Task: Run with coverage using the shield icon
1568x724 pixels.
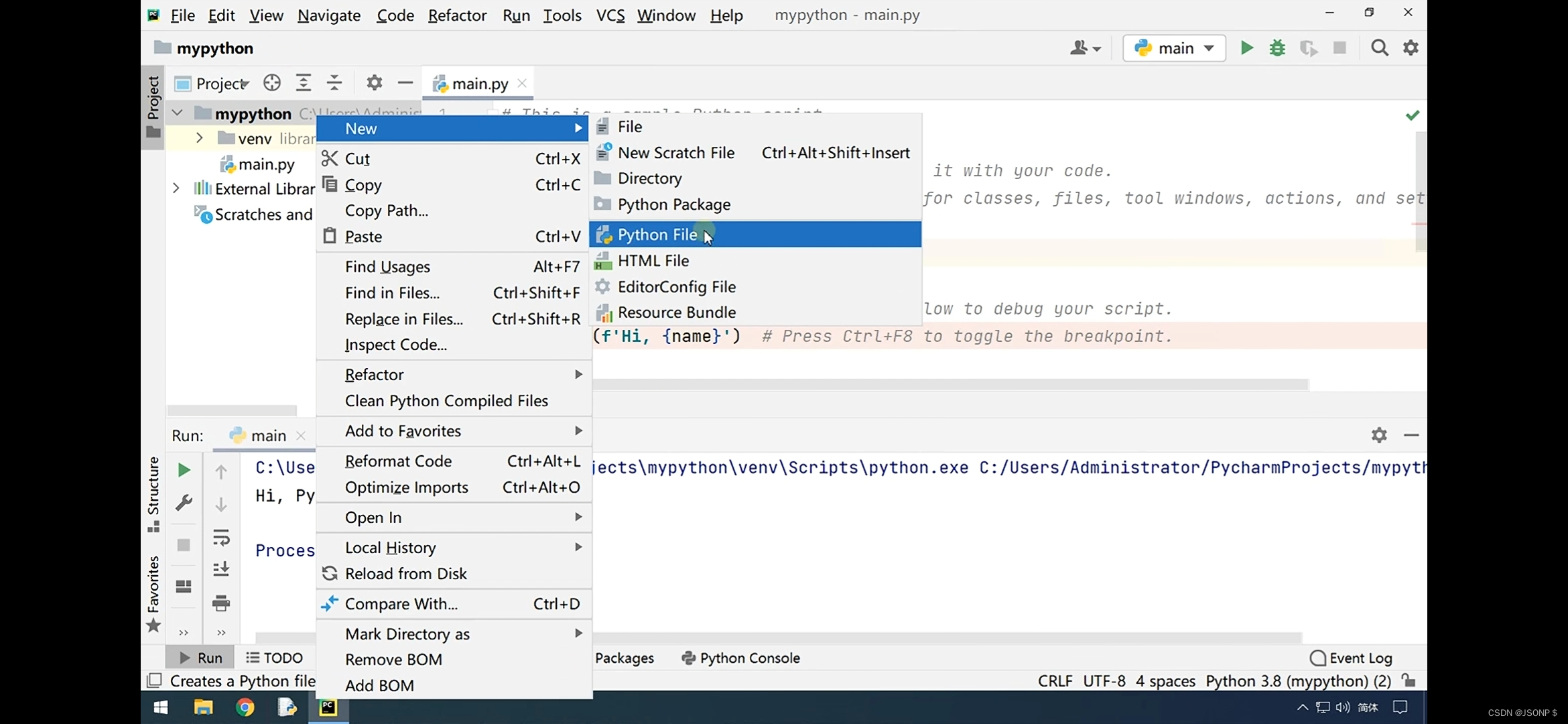Action: coord(1308,48)
